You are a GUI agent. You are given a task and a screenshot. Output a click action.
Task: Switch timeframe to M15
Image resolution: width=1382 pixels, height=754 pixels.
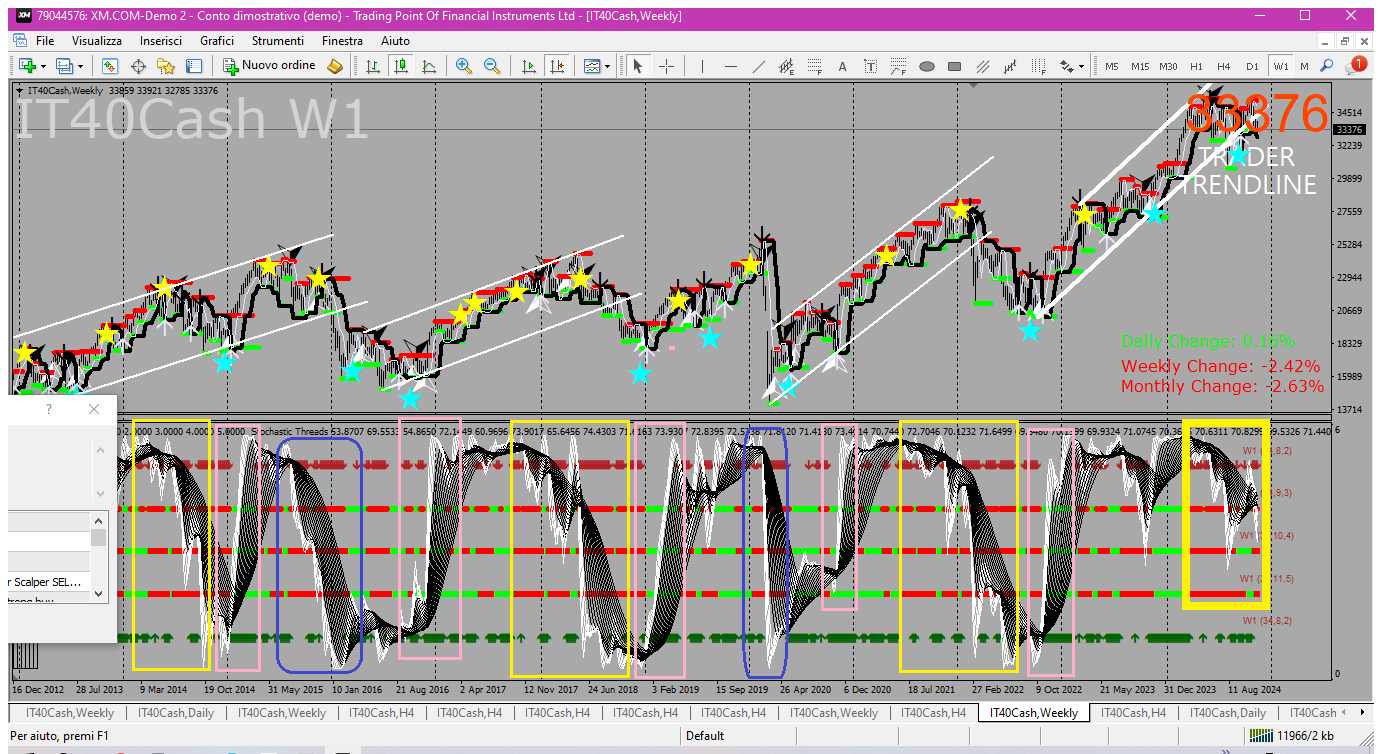(x=1140, y=66)
